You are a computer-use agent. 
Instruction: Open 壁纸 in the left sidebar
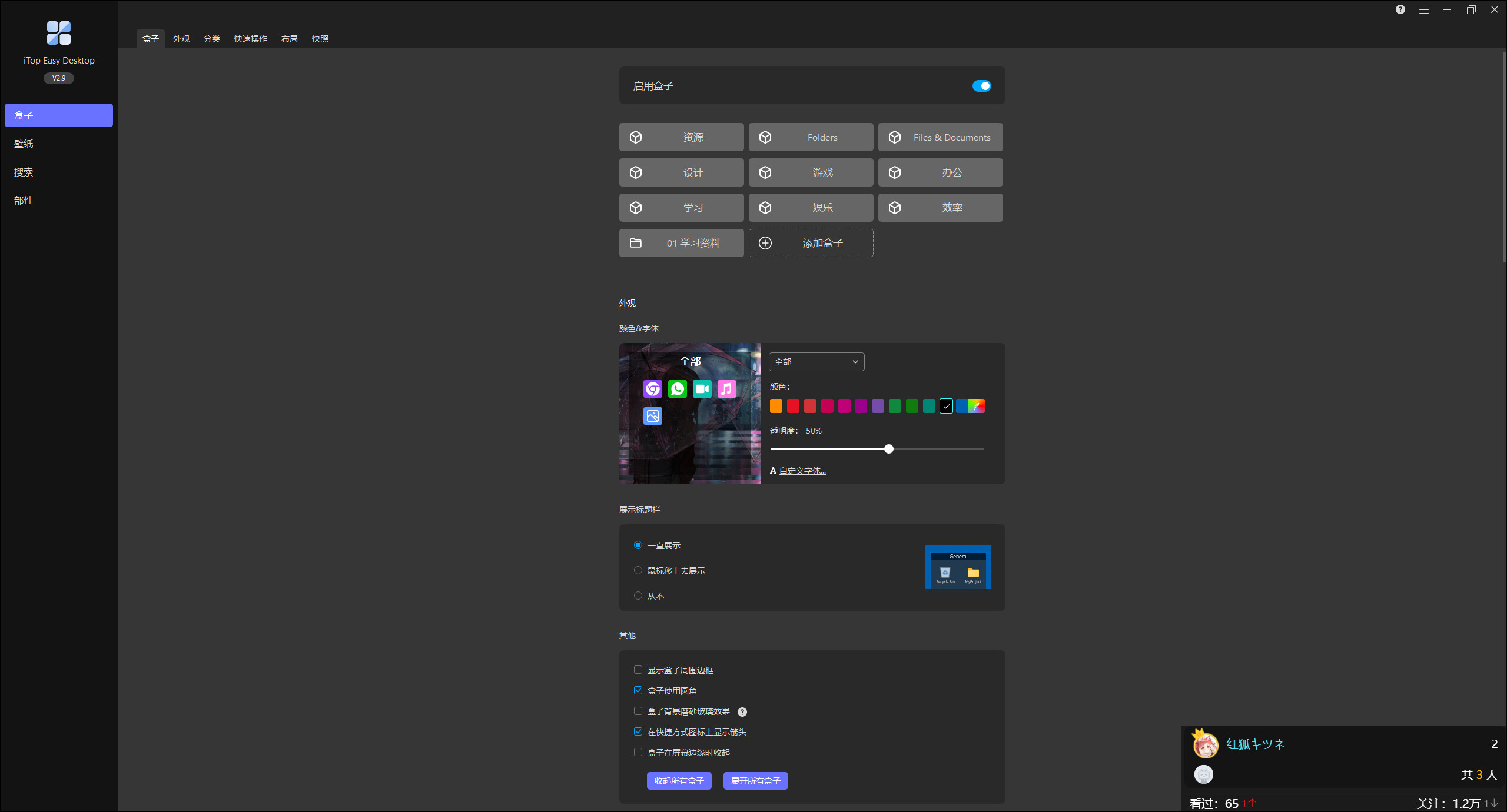tap(24, 144)
